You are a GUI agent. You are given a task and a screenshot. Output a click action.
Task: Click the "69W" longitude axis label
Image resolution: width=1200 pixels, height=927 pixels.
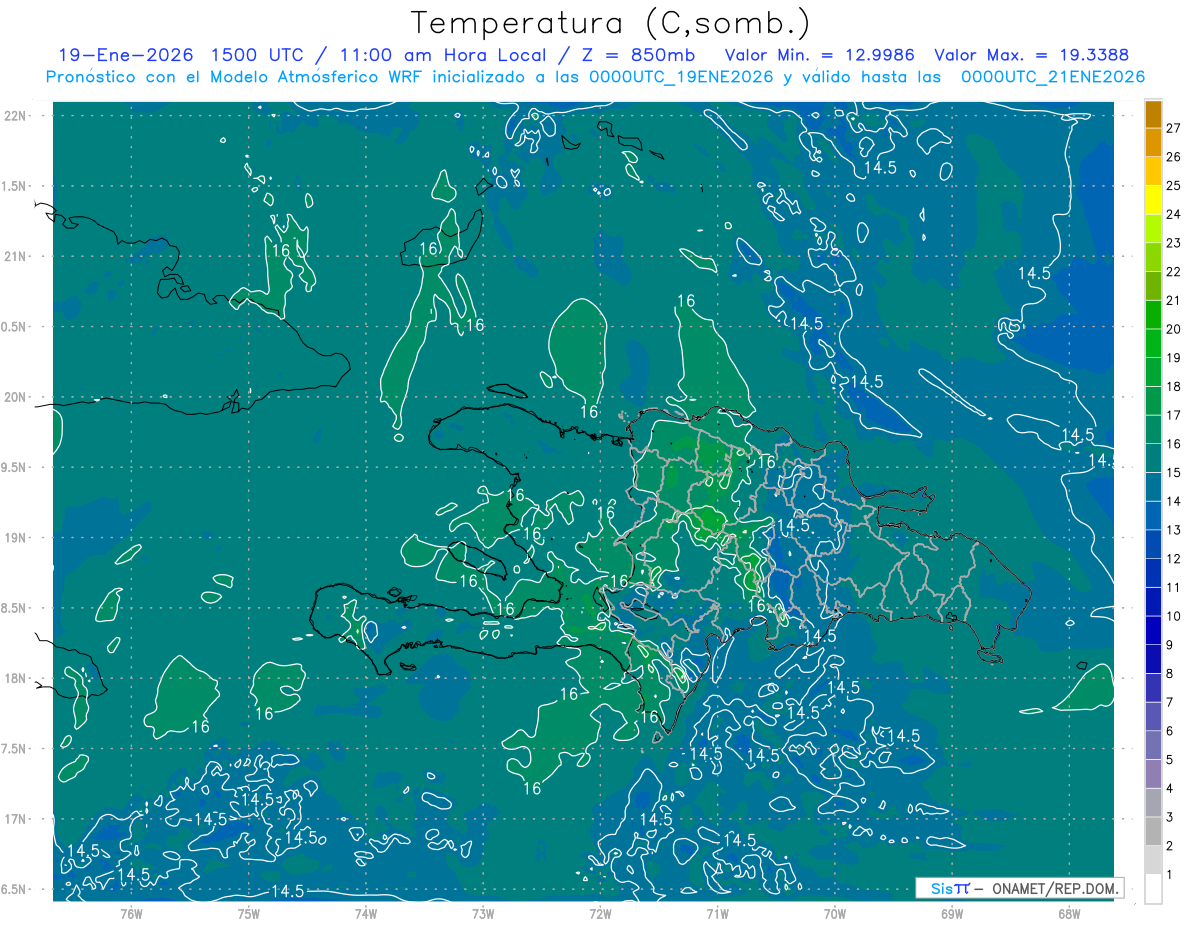click(x=952, y=914)
